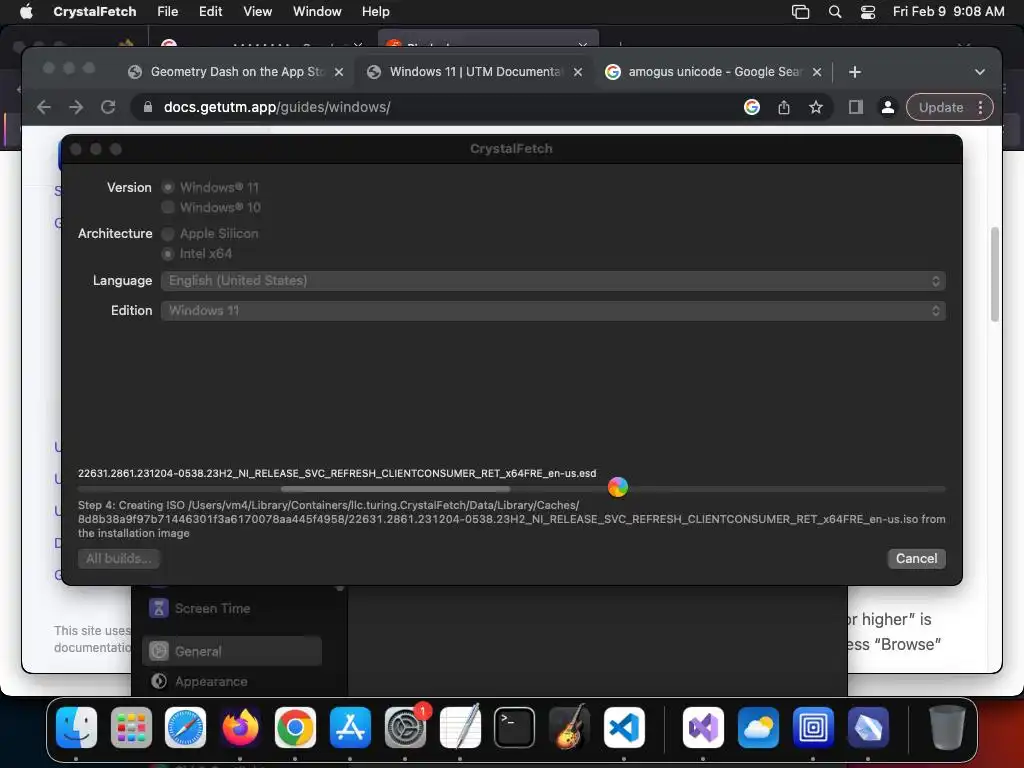Open the Trash in the dock
The image size is (1024, 768).
coord(947,728)
